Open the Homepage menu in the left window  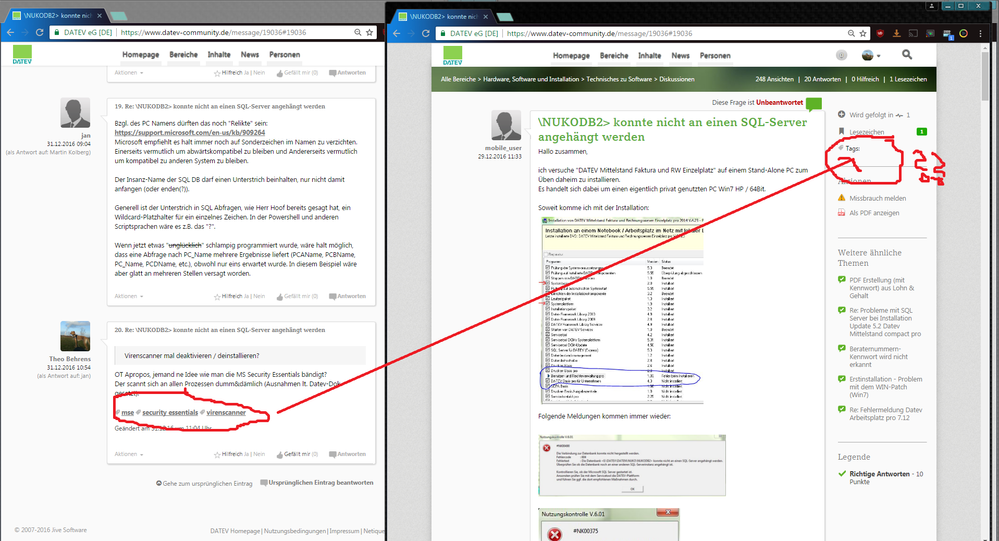[x=141, y=55]
